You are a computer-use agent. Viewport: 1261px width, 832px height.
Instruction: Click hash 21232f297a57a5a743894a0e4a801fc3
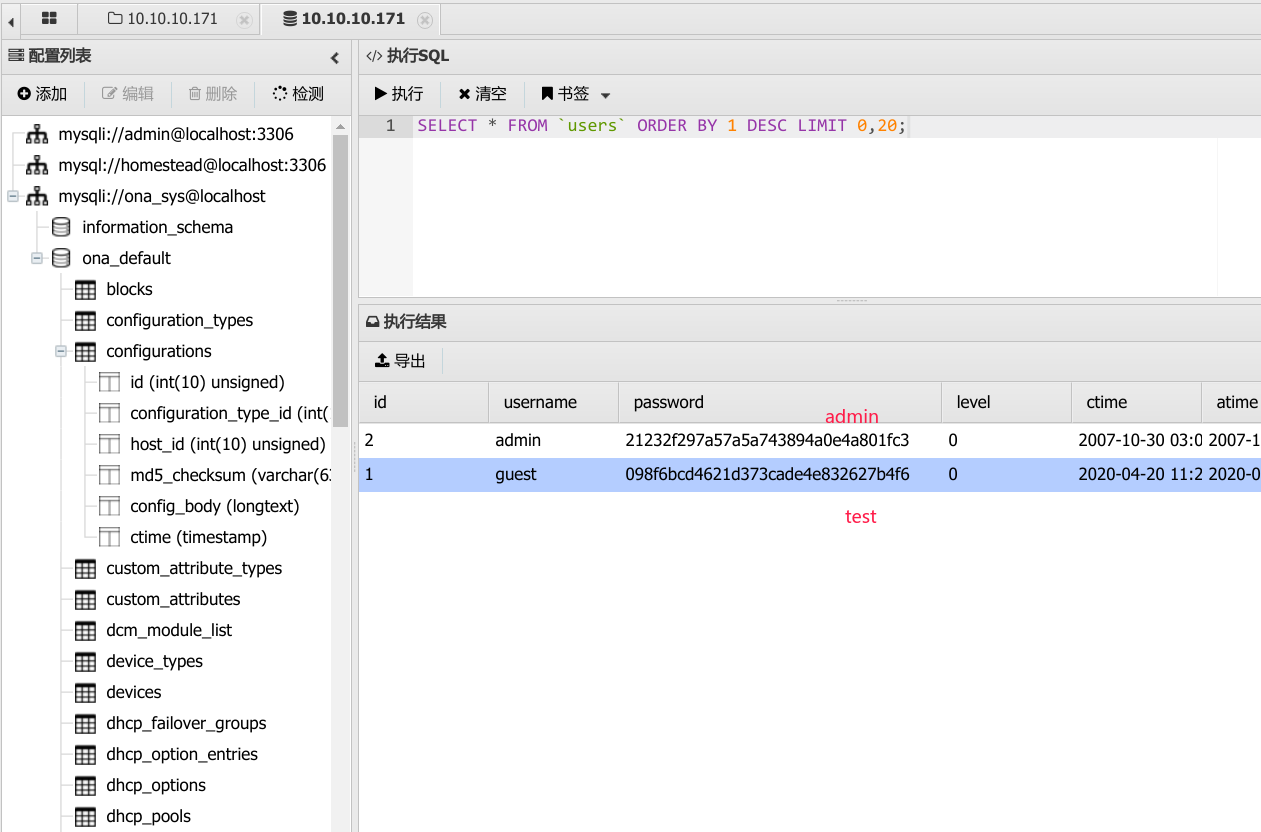(x=767, y=440)
